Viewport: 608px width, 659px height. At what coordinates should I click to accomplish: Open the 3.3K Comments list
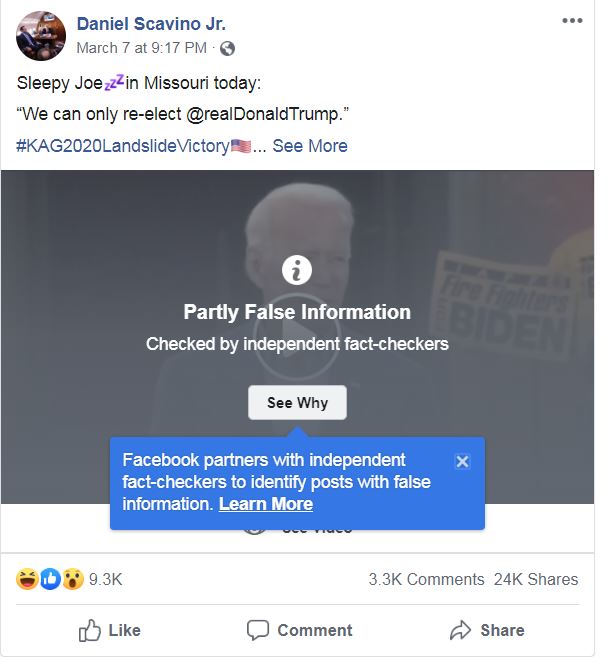pos(426,579)
